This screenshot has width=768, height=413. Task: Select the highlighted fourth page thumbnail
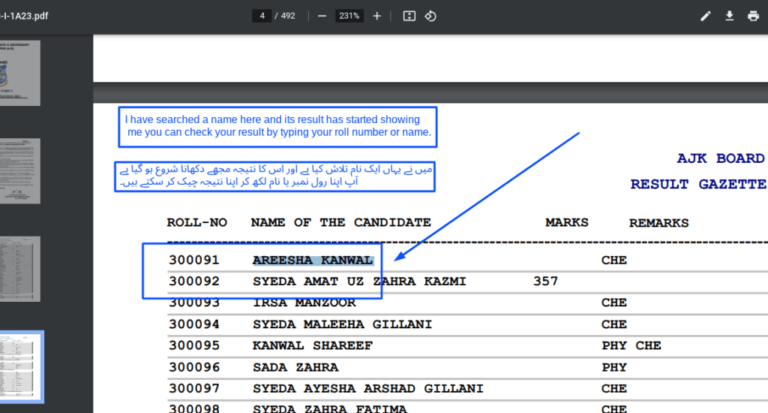coord(21,367)
